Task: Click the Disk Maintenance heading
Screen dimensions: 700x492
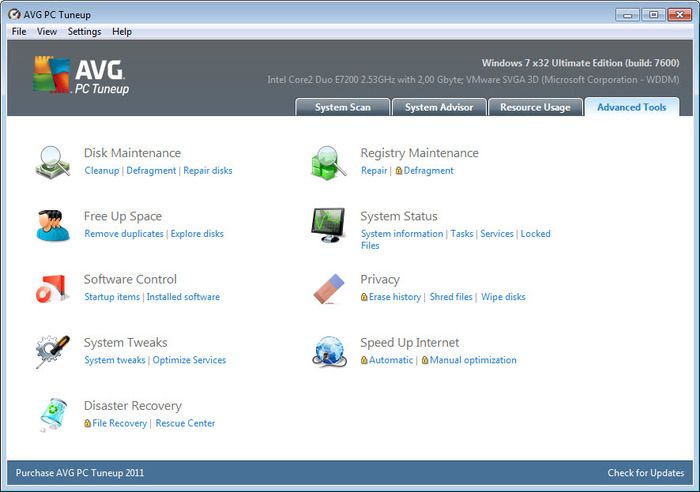Action: point(132,153)
